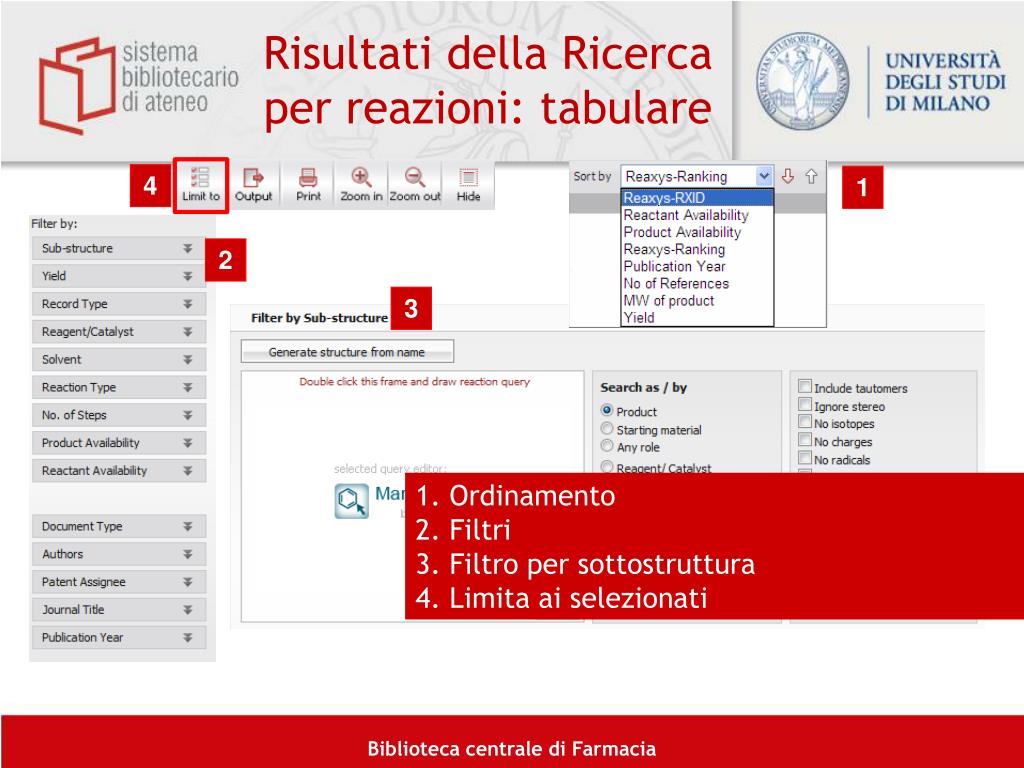Click the Zoom in magnifier icon
1024x768 pixels.
click(361, 185)
